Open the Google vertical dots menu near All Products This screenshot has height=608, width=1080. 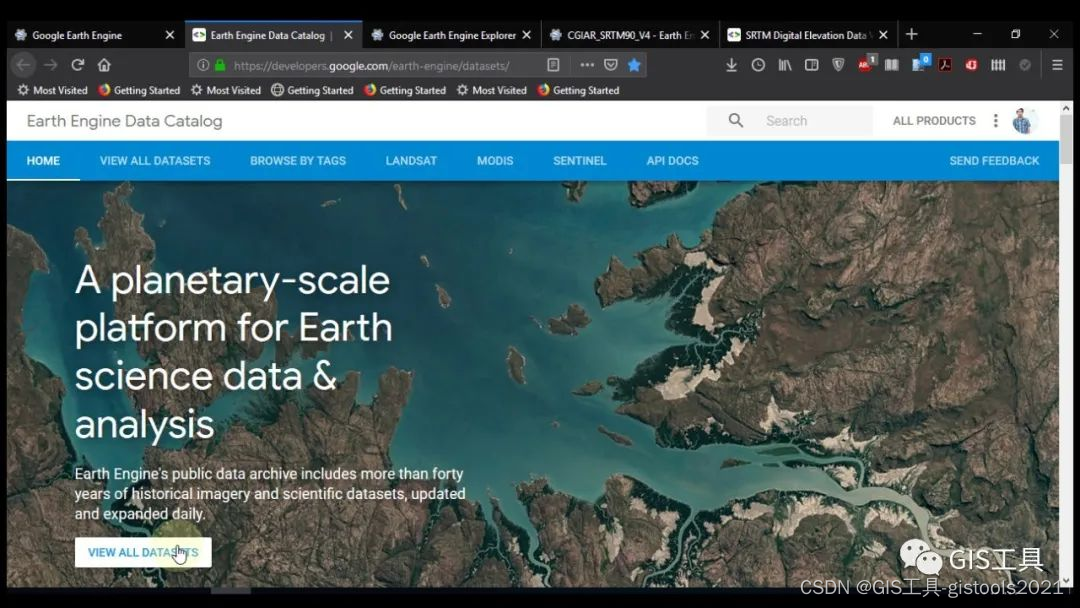point(995,120)
